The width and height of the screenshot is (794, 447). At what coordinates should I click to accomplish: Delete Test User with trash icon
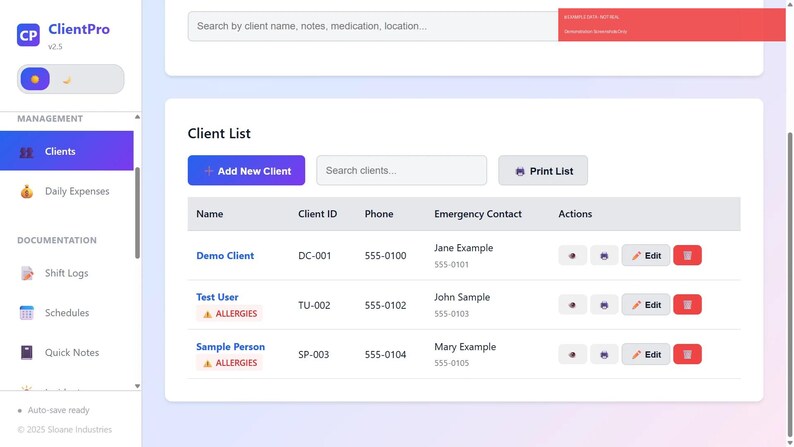[687, 305]
